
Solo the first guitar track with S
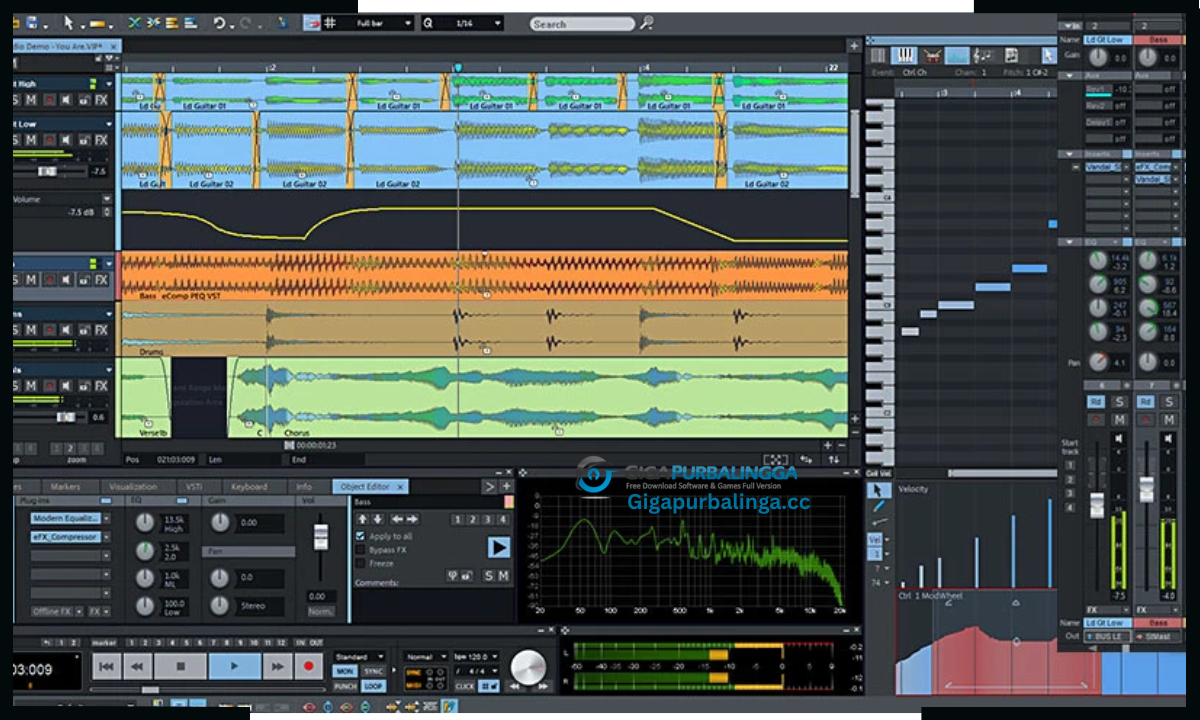(x=17, y=100)
